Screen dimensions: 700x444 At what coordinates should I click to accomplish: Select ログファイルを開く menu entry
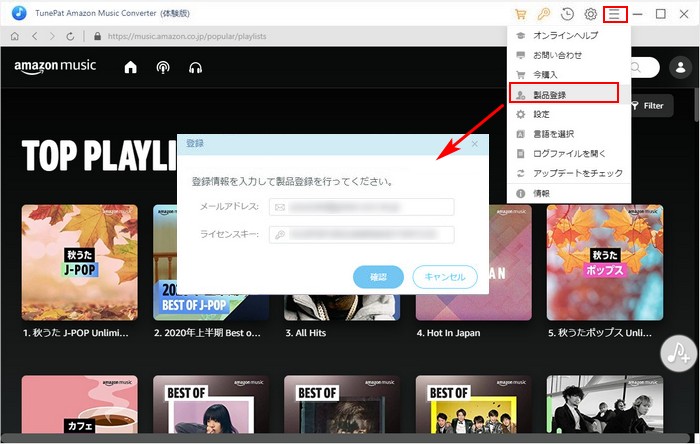click(x=569, y=154)
